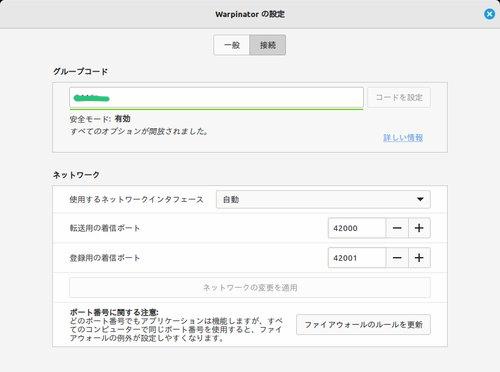Click the コードを設定 button
The width and height of the screenshot is (500, 372).
click(x=399, y=98)
